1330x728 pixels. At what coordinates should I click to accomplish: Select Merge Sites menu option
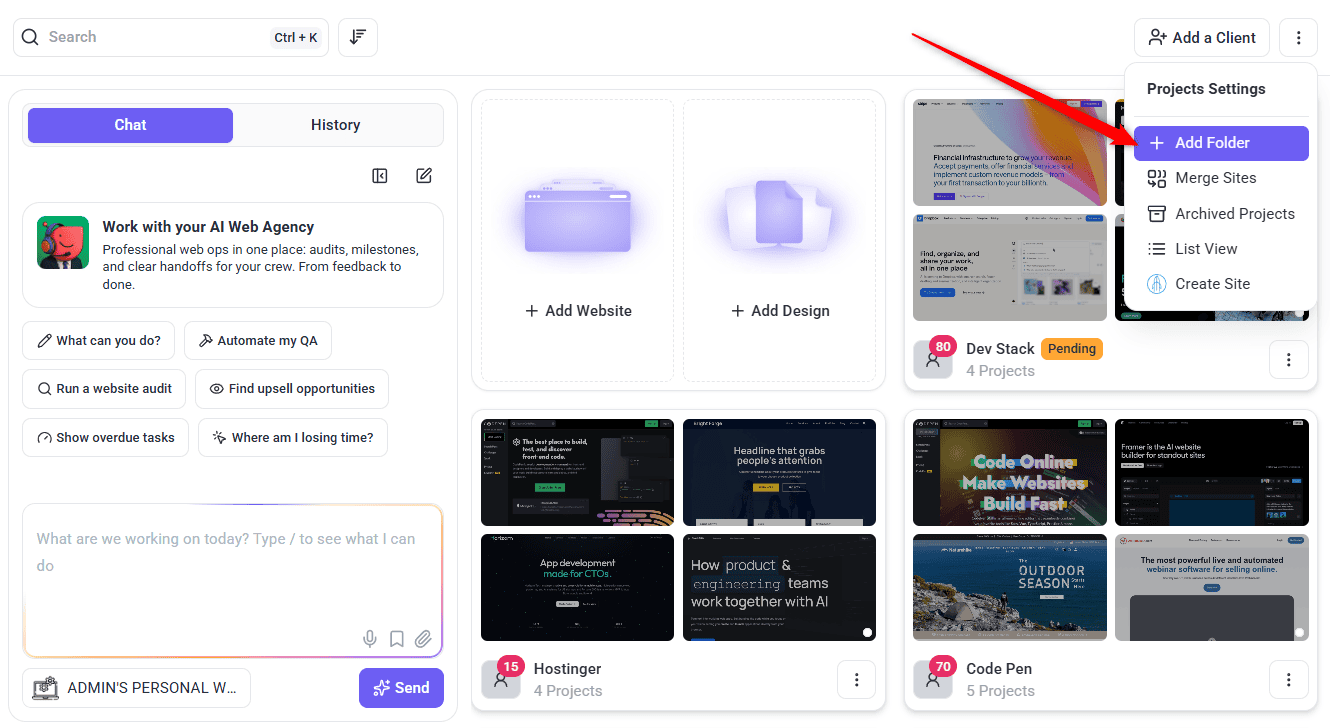click(x=1221, y=178)
